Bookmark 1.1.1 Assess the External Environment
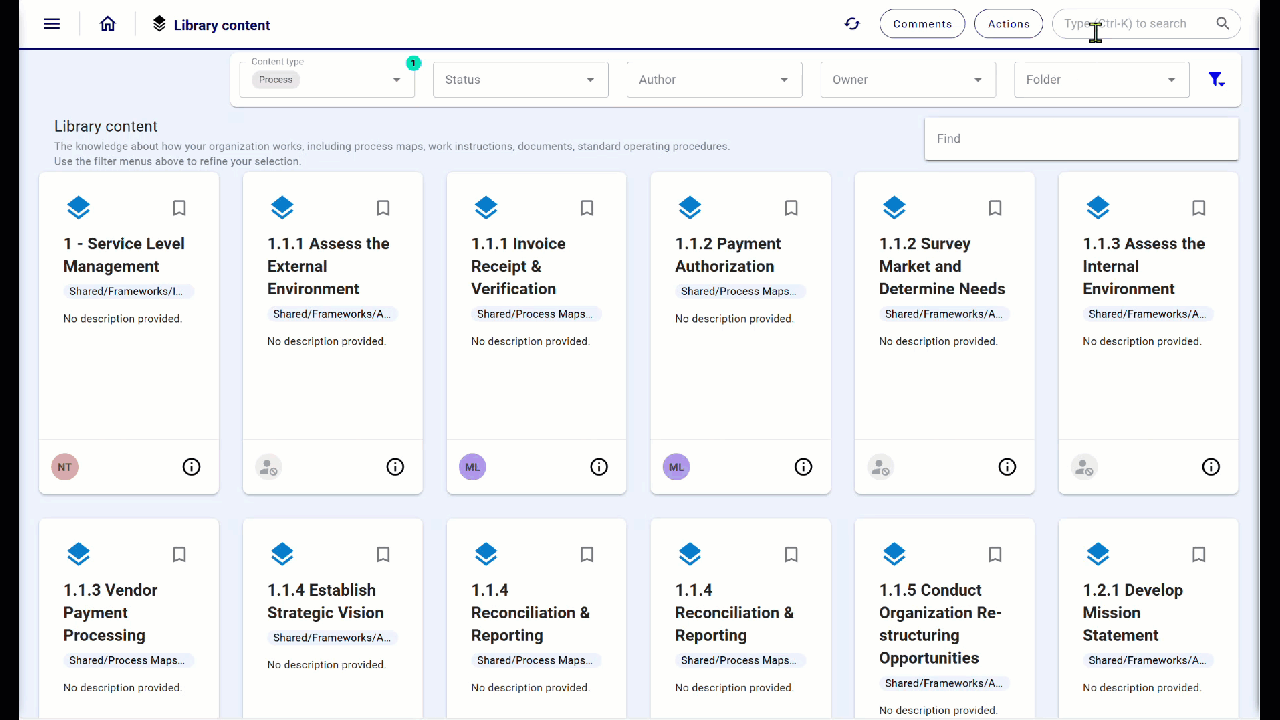Screen dimensions: 1280x720 [383, 208]
